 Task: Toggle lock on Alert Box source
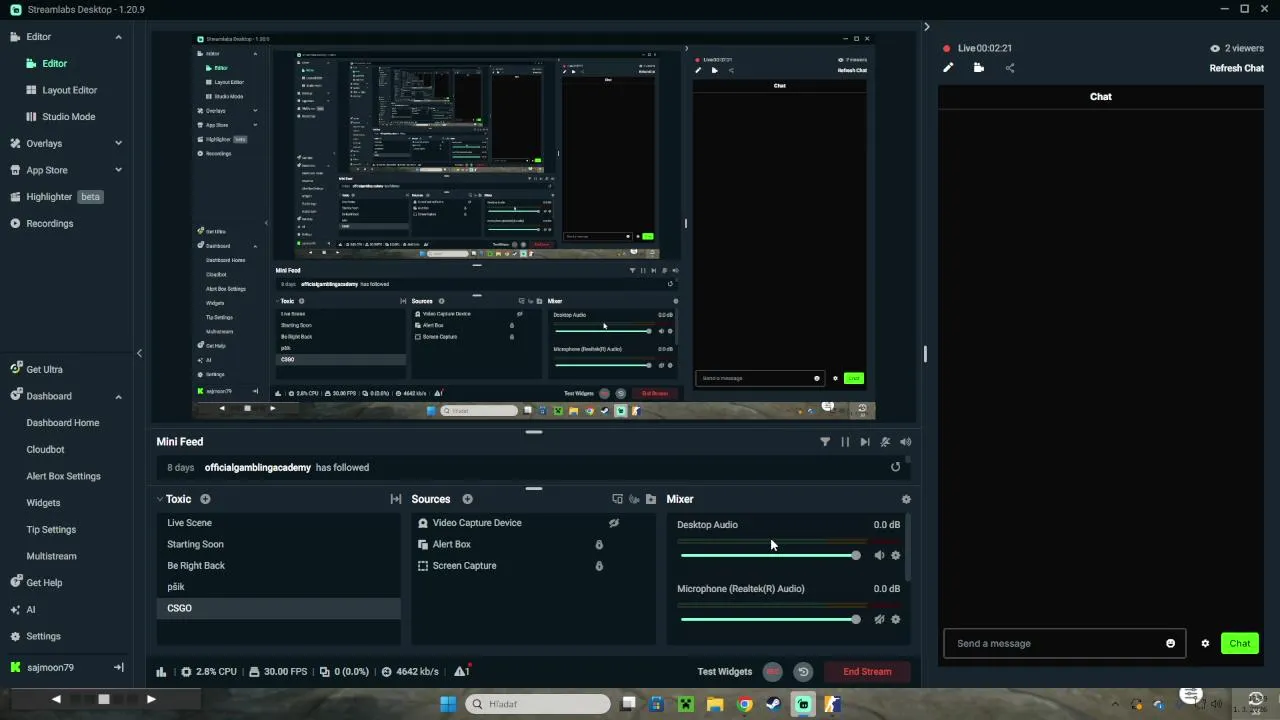click(599, 544)
